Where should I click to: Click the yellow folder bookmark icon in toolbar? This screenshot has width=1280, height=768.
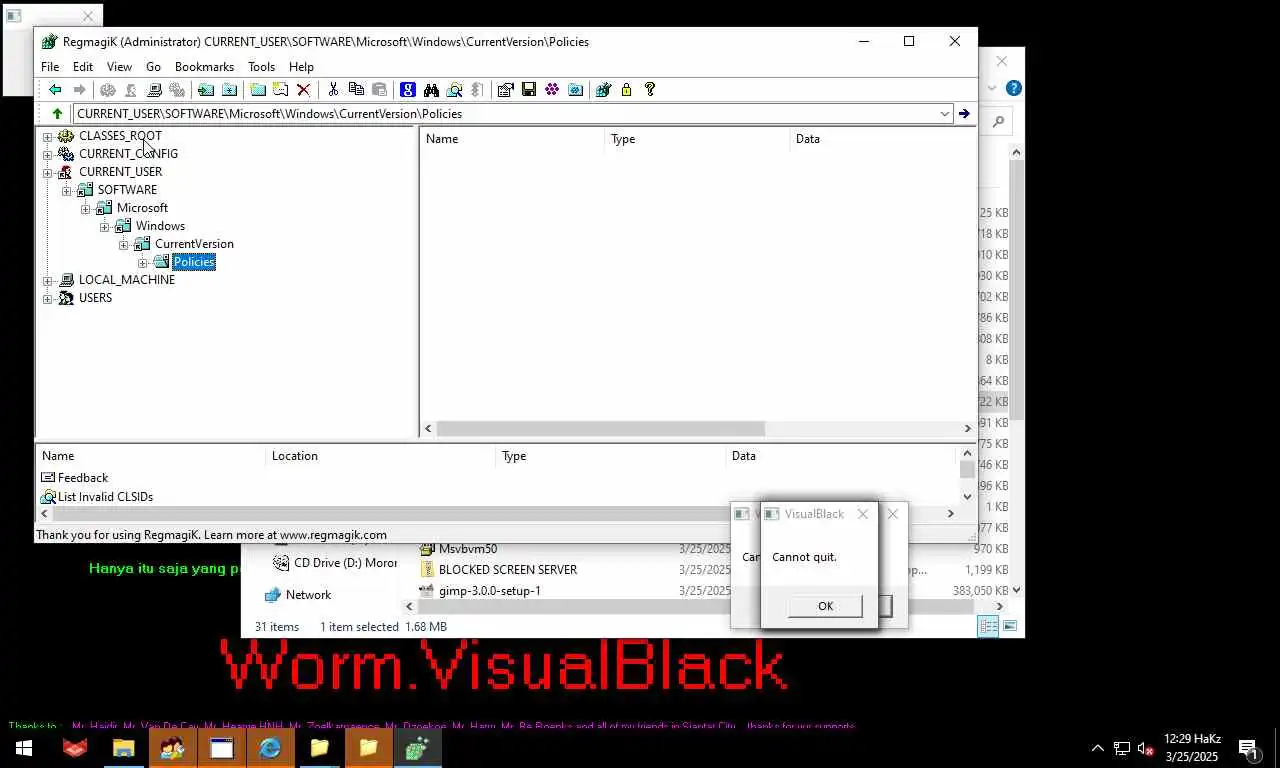coord(258,90)
